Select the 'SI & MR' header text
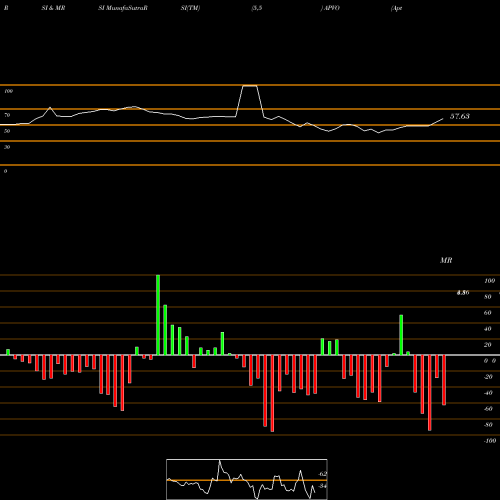The width and height of the screenshot is (500, 500). (x=53, y=8)
